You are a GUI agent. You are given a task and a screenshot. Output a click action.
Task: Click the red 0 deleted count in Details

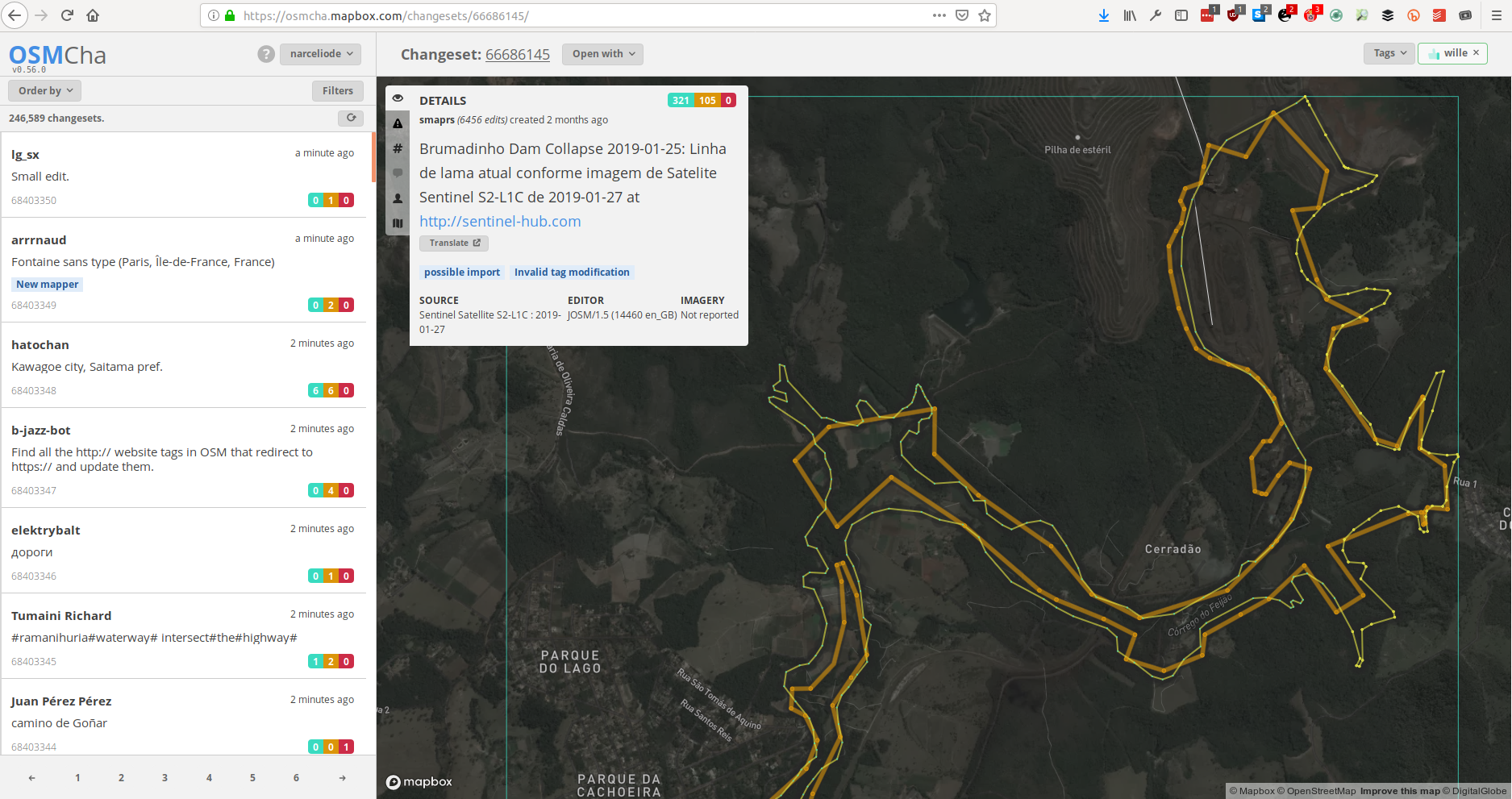(x=728, y=101)
